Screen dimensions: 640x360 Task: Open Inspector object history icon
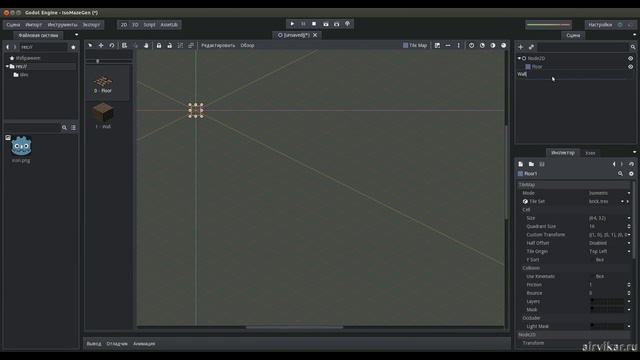[x=631, y=164]
